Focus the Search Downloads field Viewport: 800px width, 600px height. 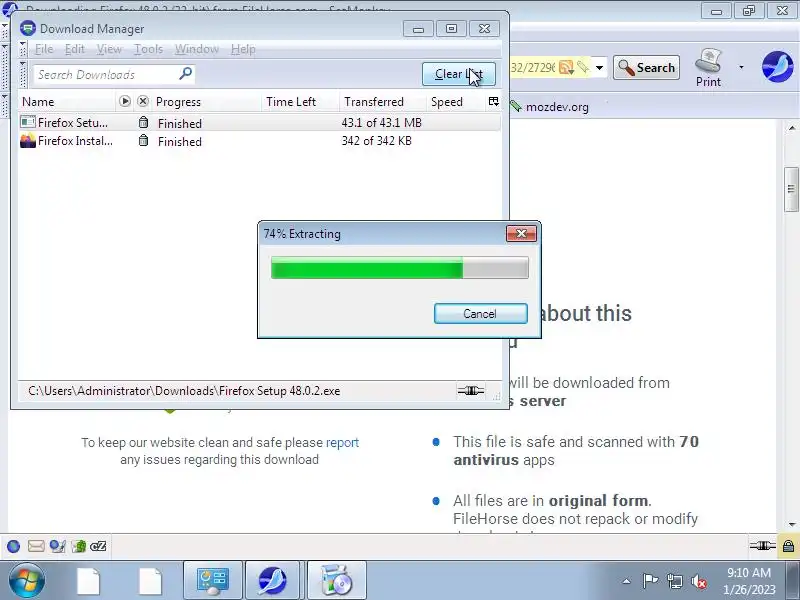114,74
